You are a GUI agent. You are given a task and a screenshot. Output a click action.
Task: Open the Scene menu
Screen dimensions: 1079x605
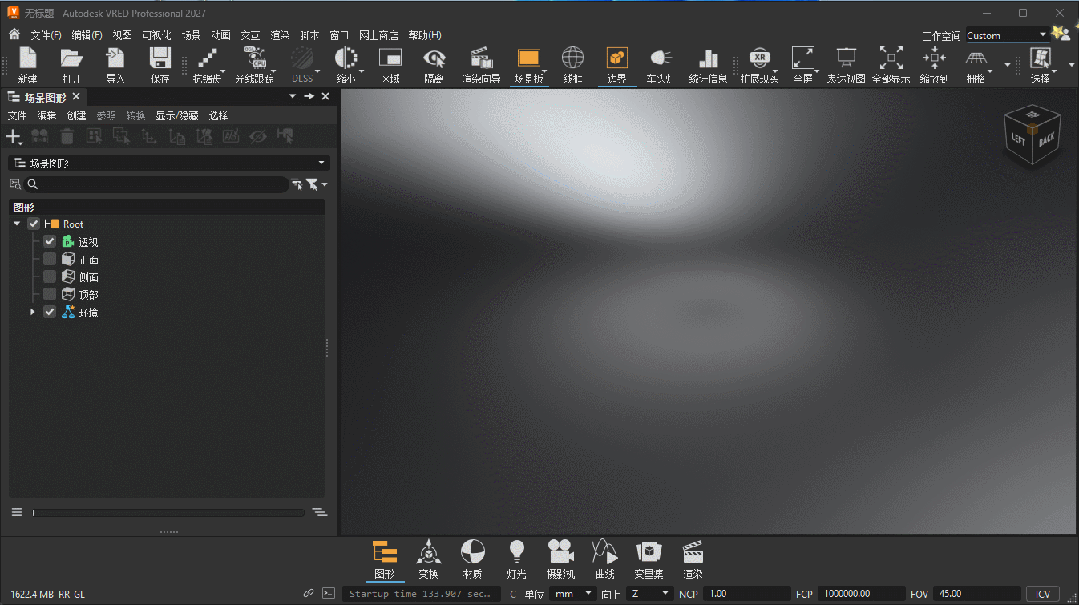coord(191,35)
